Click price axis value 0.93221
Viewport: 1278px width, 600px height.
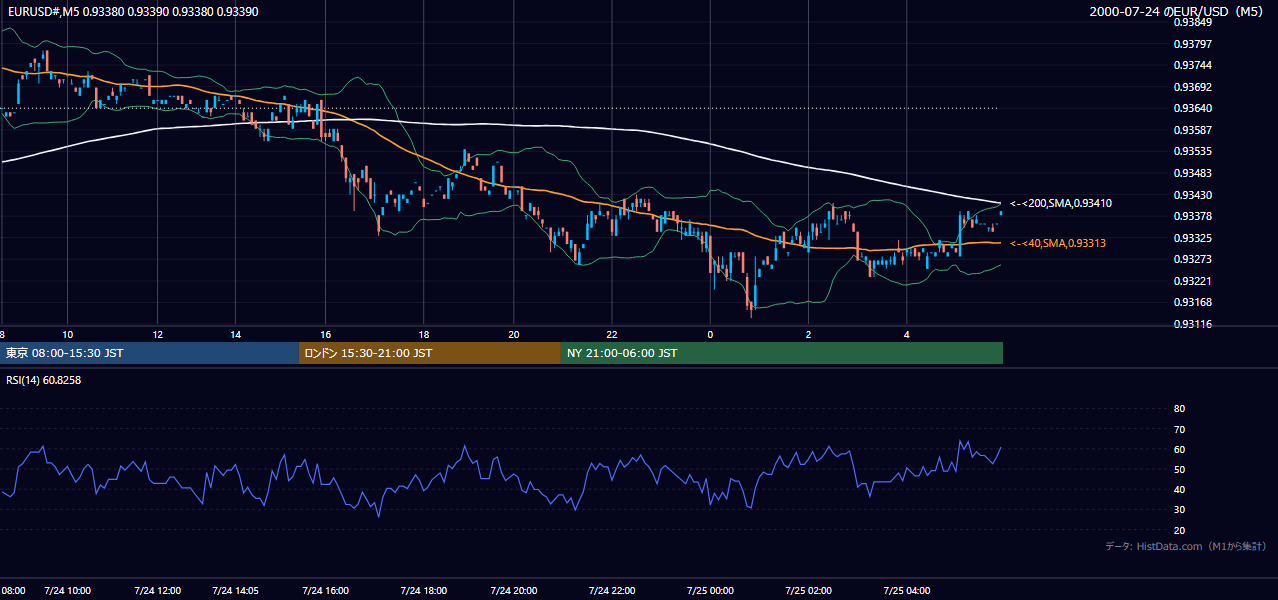coord(1193,281)
